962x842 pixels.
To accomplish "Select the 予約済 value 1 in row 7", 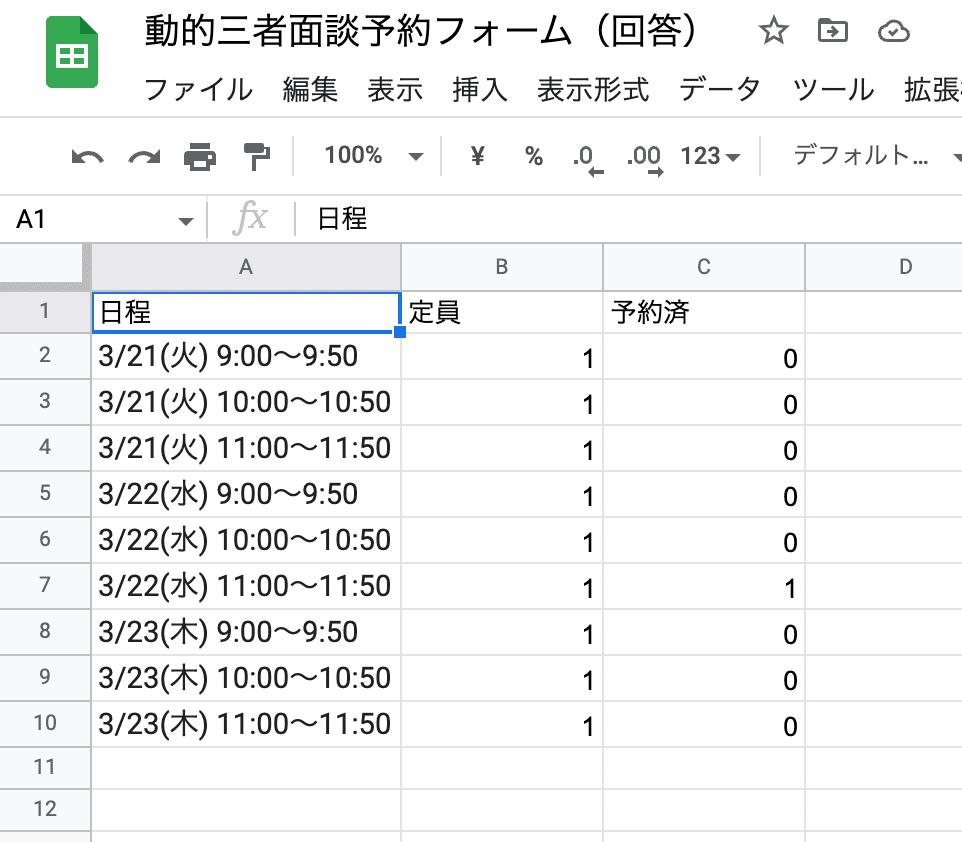I will point(704,586).
